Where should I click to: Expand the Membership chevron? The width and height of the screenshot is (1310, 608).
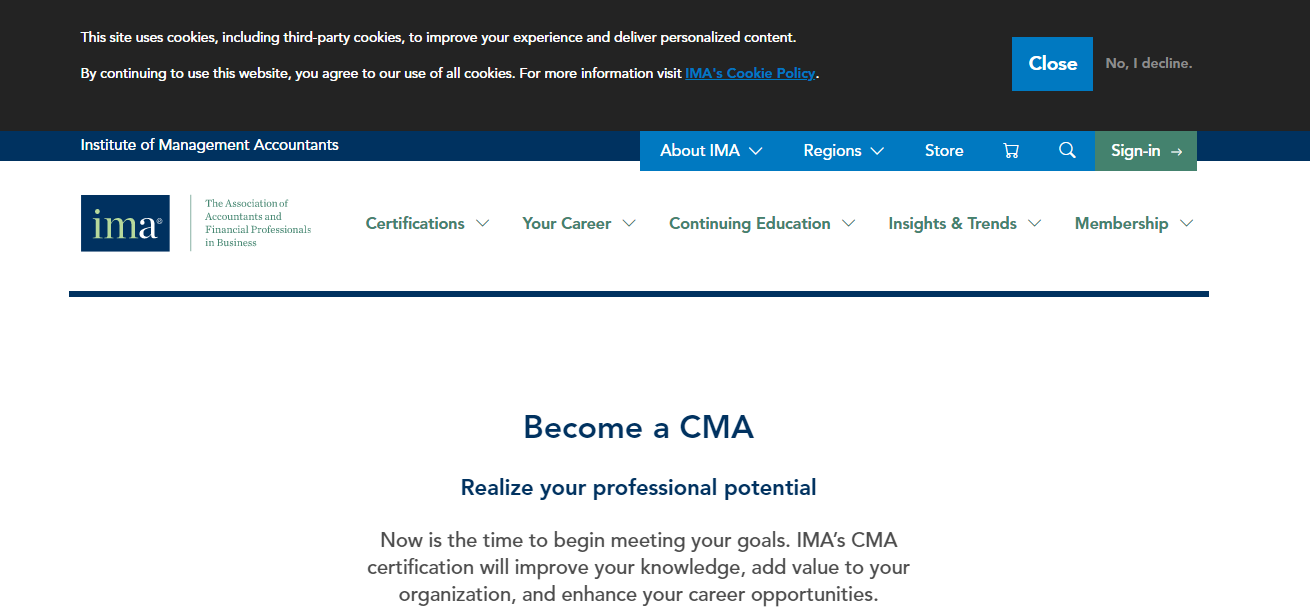[1186, 223]
